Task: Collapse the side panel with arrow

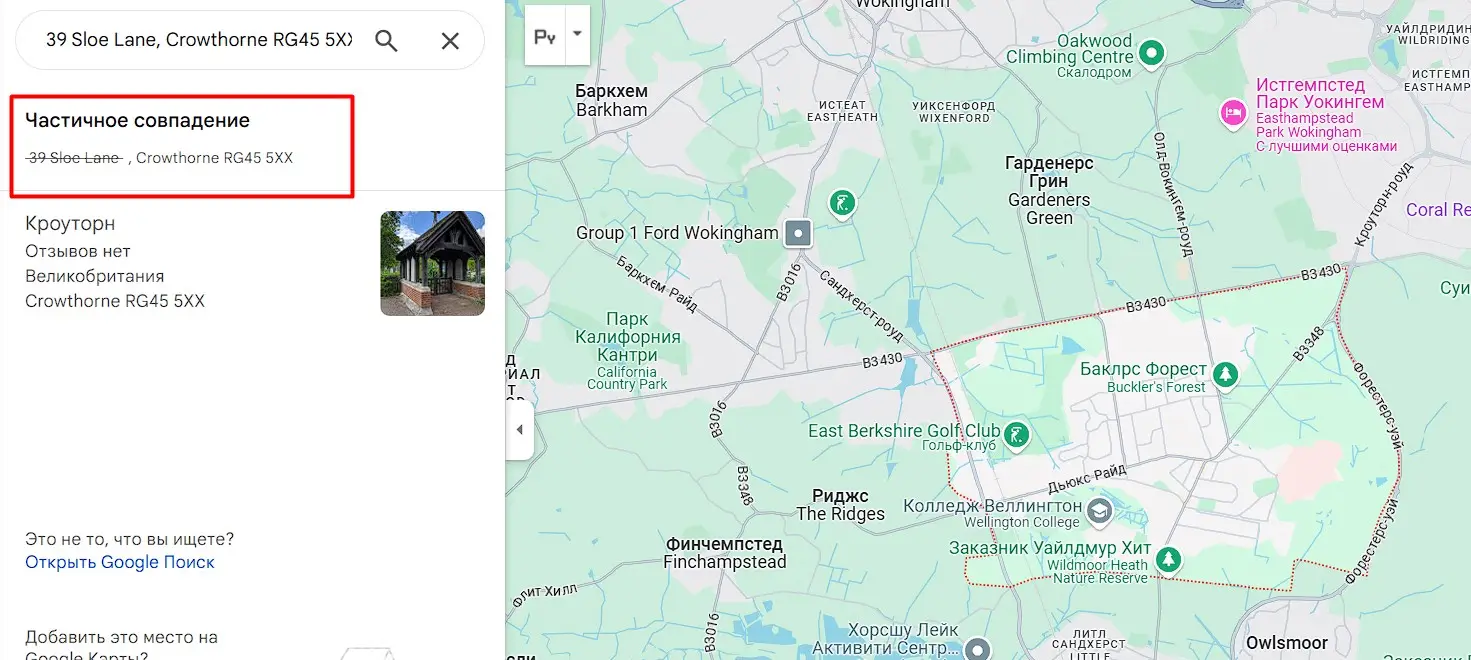Action: (519, 430)
